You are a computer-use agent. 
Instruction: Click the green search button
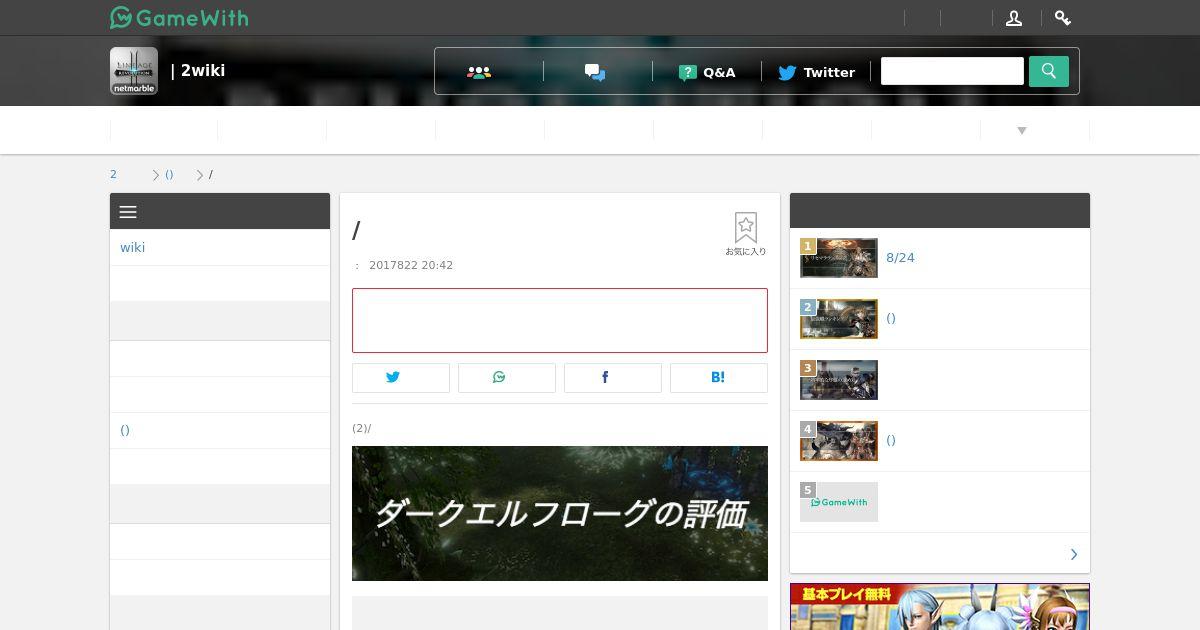(1049, 71)
